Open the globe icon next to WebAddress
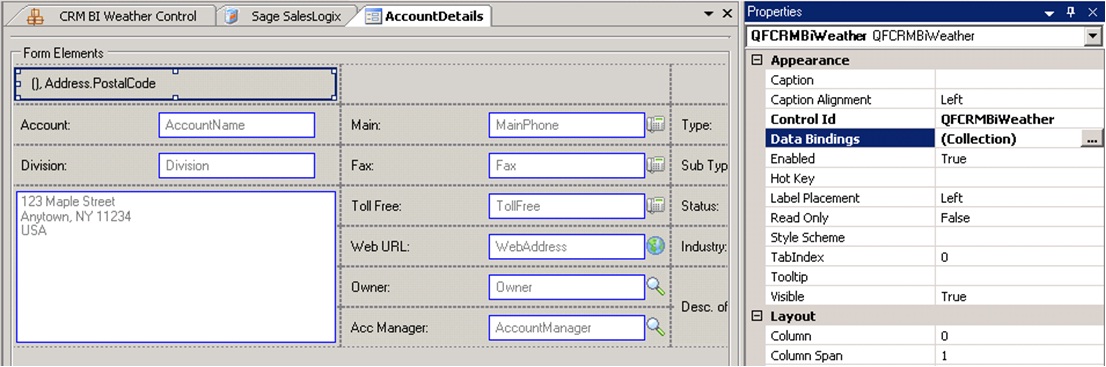 tap(656, 246)
